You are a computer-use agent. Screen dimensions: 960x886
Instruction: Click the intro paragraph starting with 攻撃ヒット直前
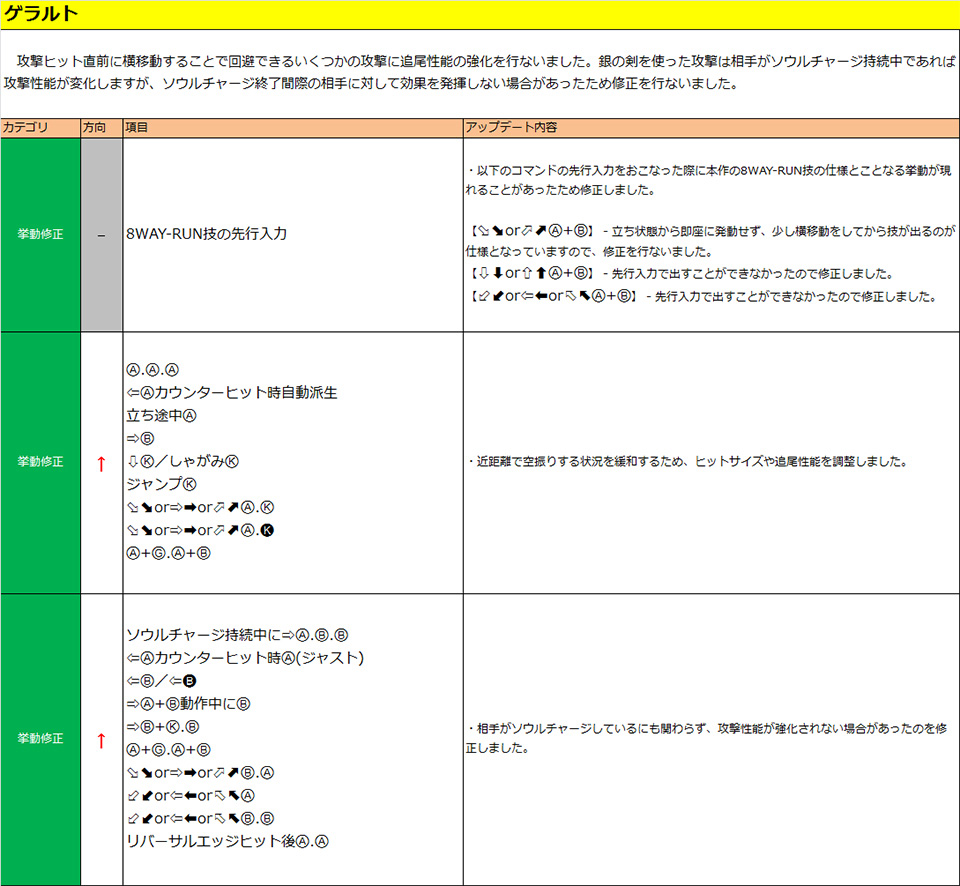pos(480,72)
